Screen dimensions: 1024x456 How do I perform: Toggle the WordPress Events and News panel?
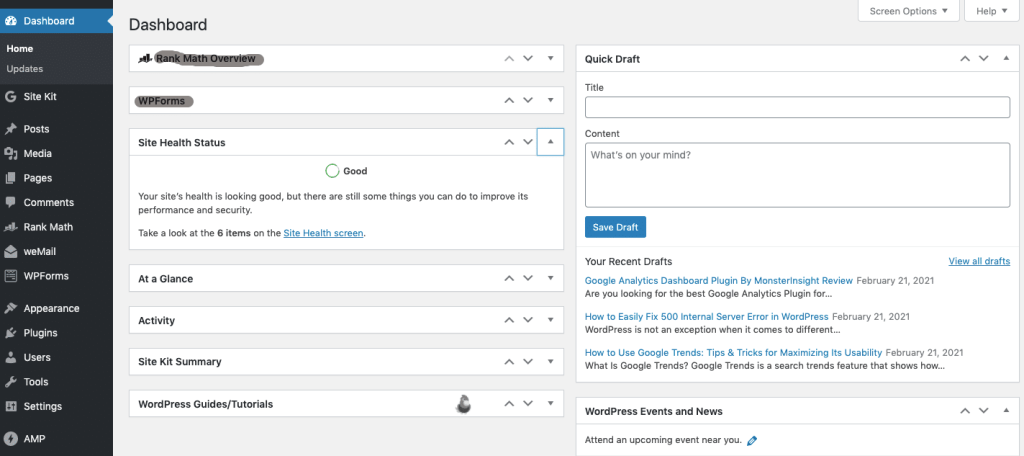[1006, 411]
